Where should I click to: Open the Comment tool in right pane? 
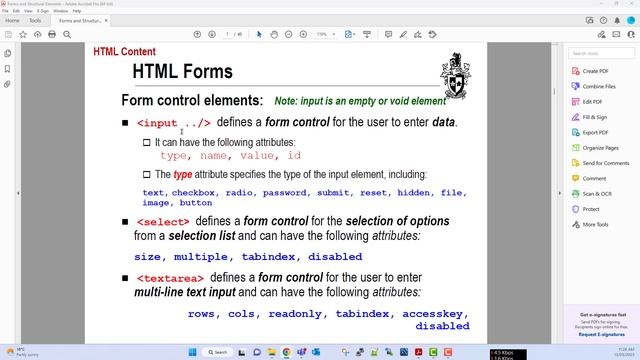click(x=589, y=178)
